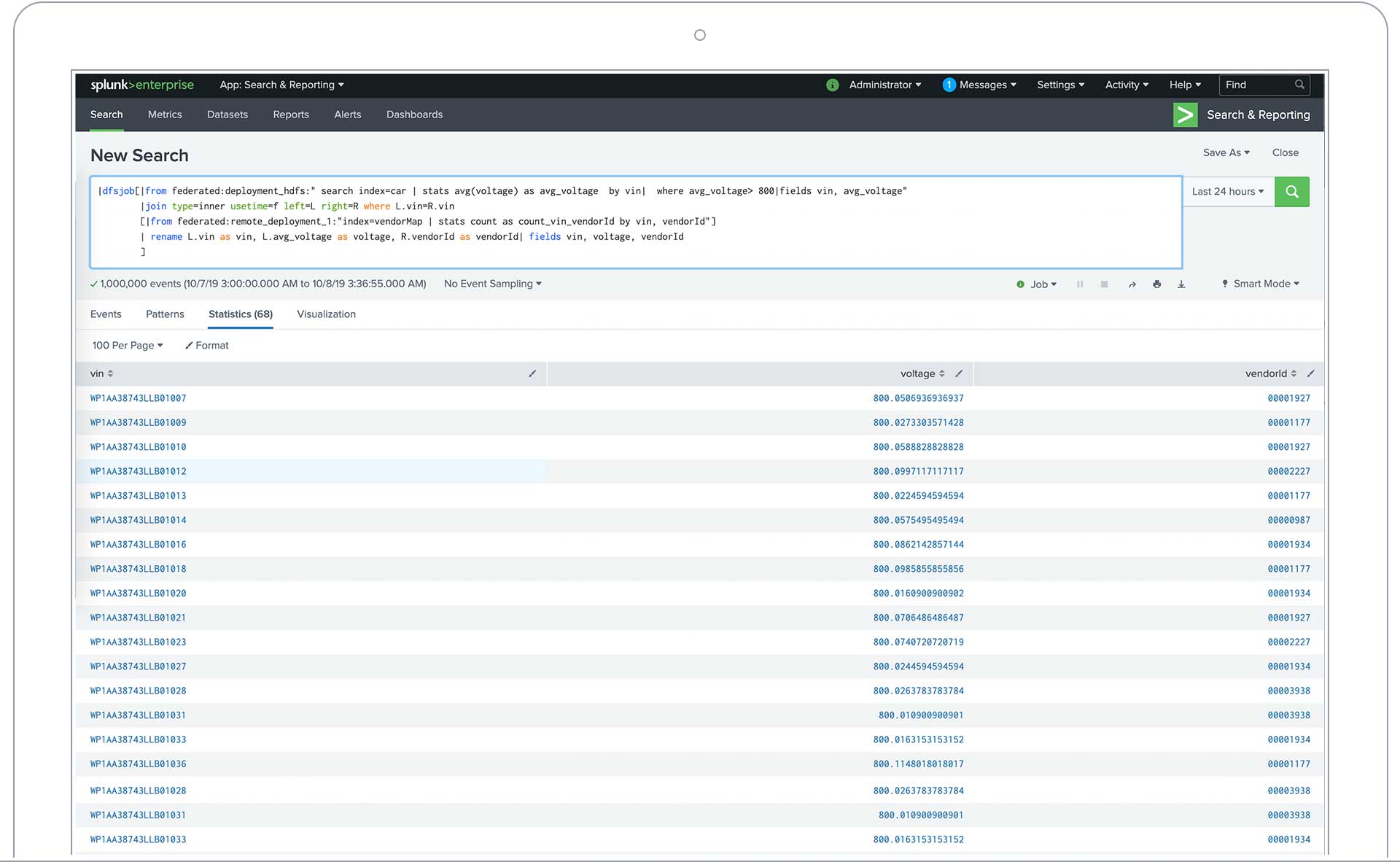
Task: Click vin WP1AA38743LLB01027
Action: pyautogui.click(x=139, y=666)
